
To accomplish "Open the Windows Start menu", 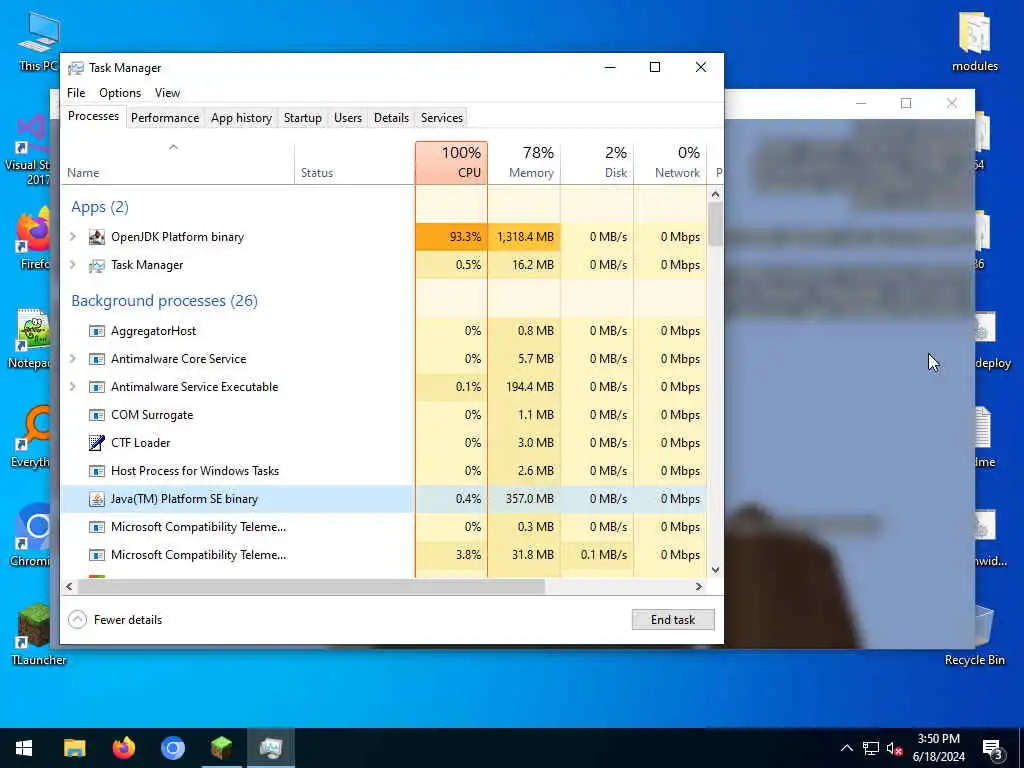I will click(24, 748).
